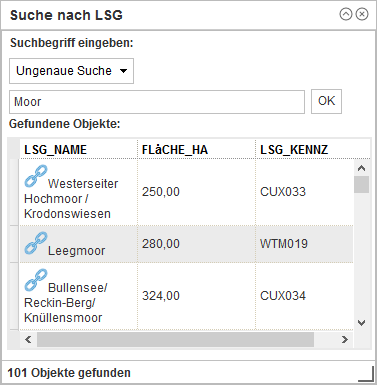Click the Knüllensmoor name text

tap(63, 318)
